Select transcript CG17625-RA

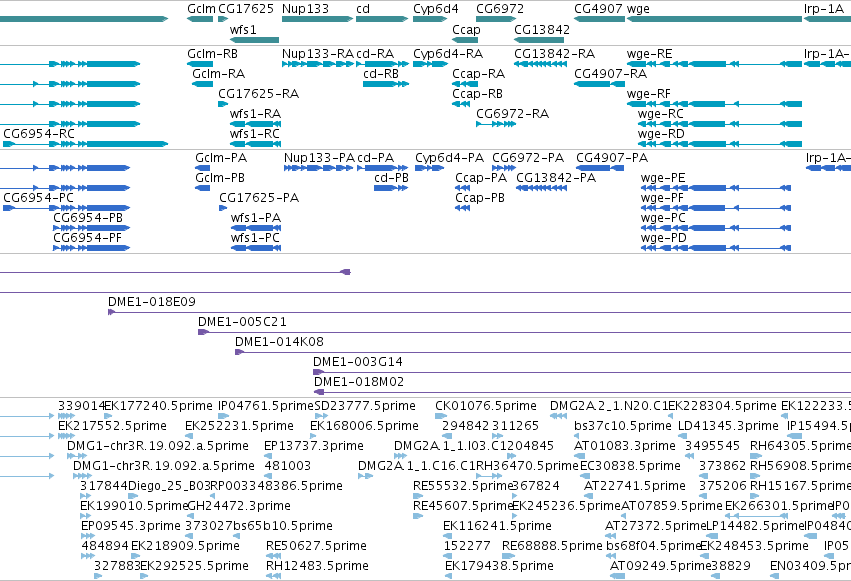(258, 94)
